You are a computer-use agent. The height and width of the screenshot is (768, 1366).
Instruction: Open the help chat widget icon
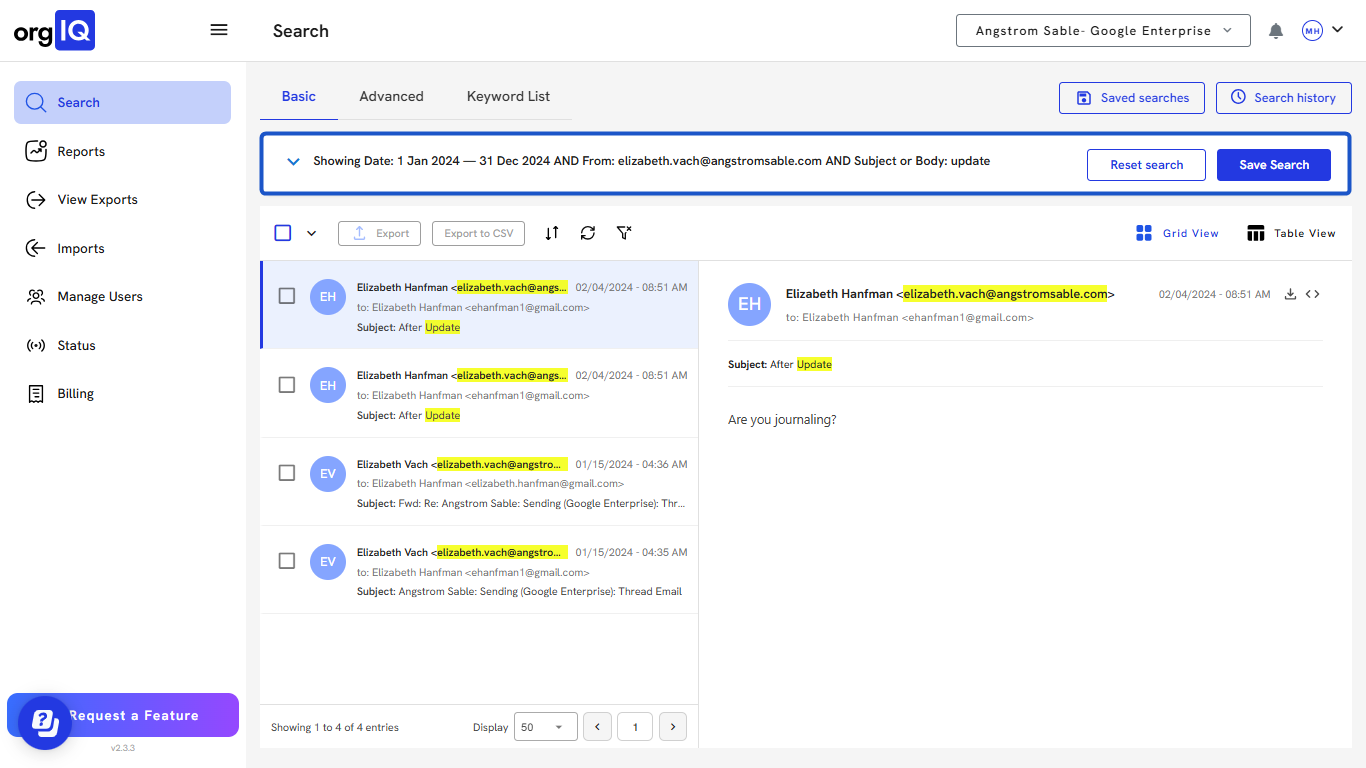coord(44,721)
